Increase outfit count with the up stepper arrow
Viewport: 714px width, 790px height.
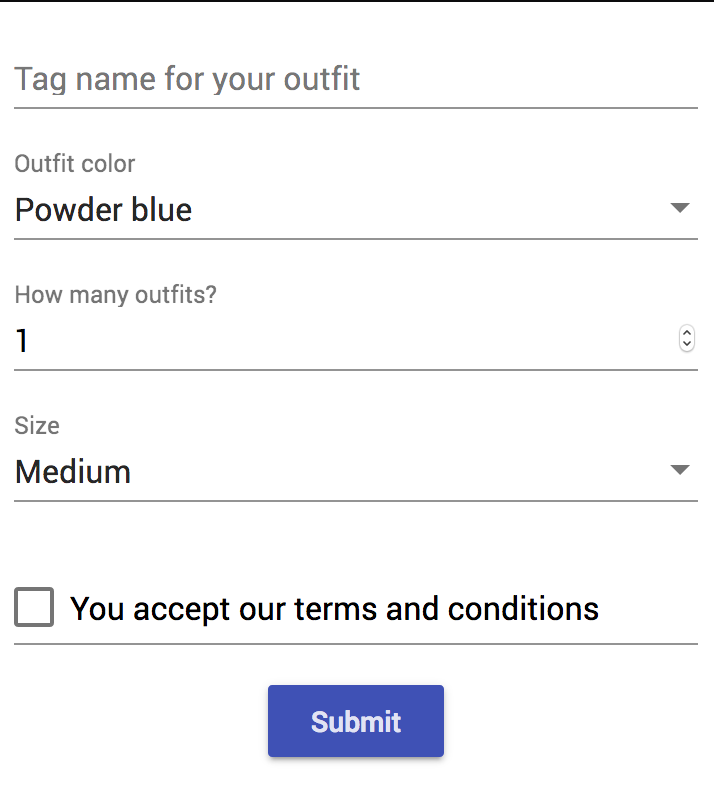(687, 333)
